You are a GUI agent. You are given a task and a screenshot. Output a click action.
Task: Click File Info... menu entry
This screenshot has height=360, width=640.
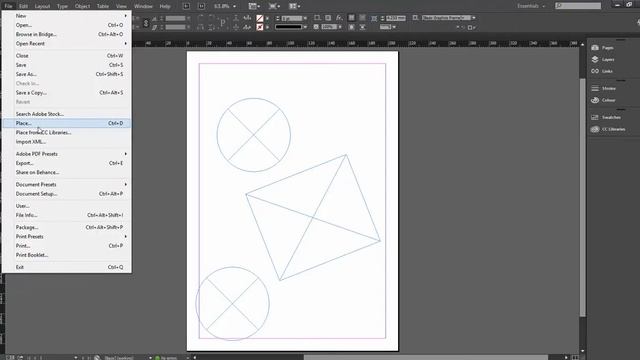point(67,215)
